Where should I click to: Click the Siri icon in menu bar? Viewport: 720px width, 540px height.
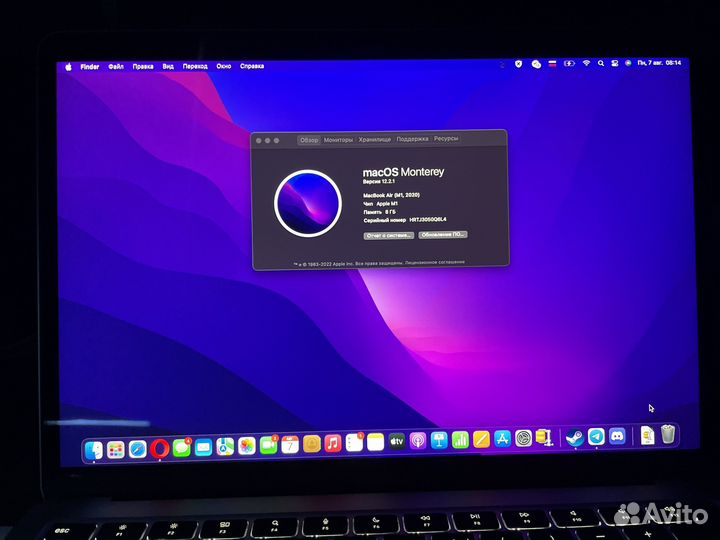click(628, 63)
